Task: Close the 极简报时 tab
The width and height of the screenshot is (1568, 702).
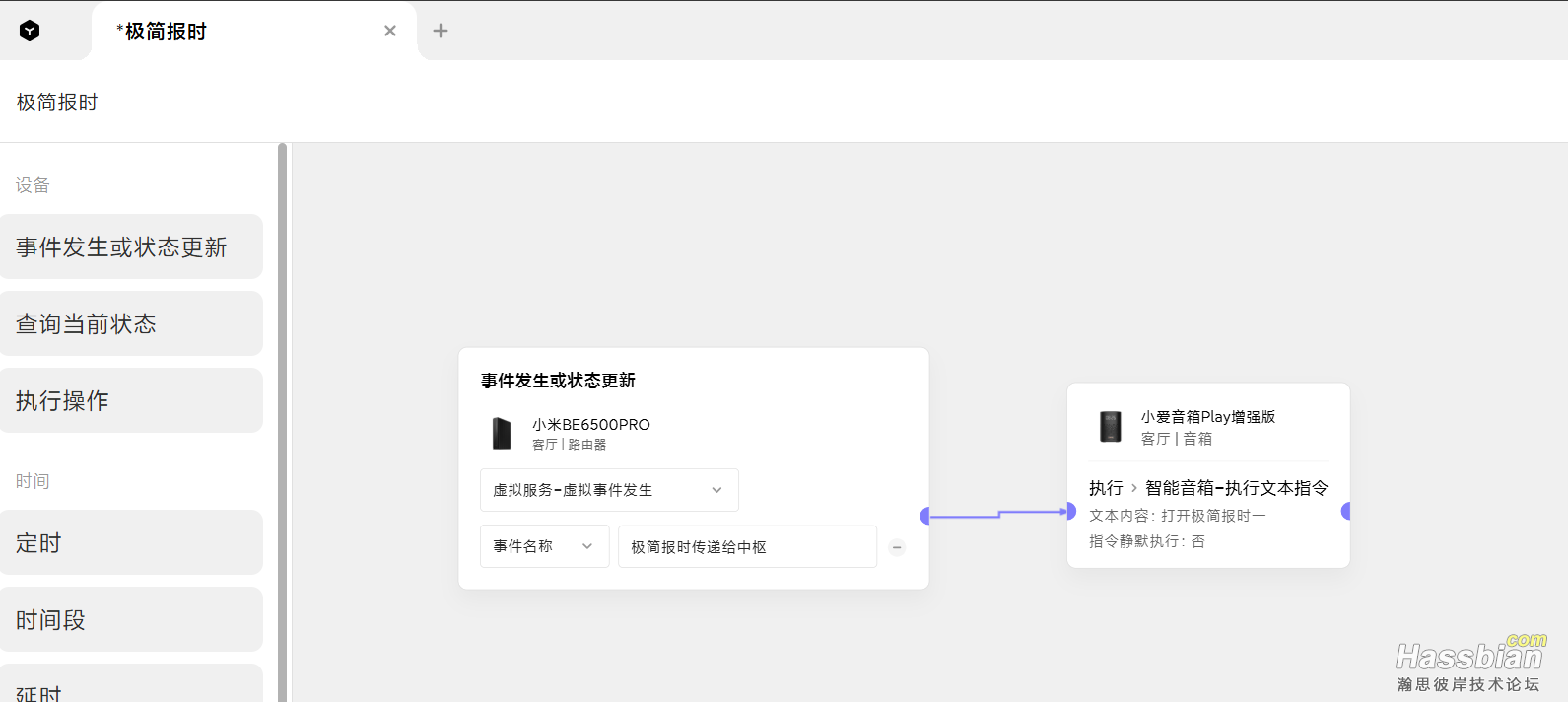Action: click(390, 31)
